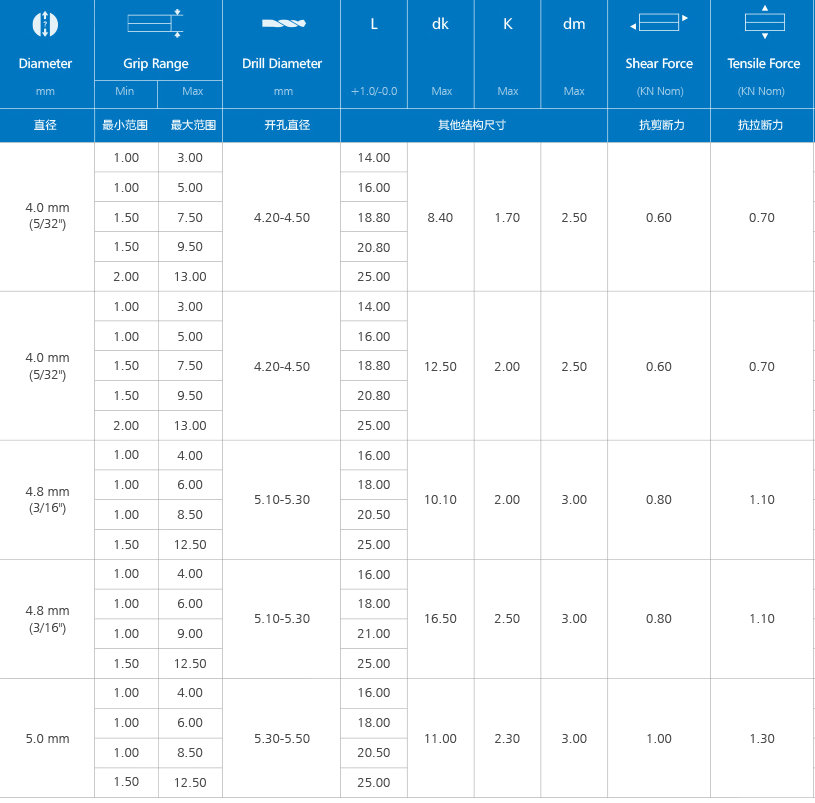Viewport: 815px width, 803px height.
Task: Select the Drill Diameter column header label
Action: [282, 64]
